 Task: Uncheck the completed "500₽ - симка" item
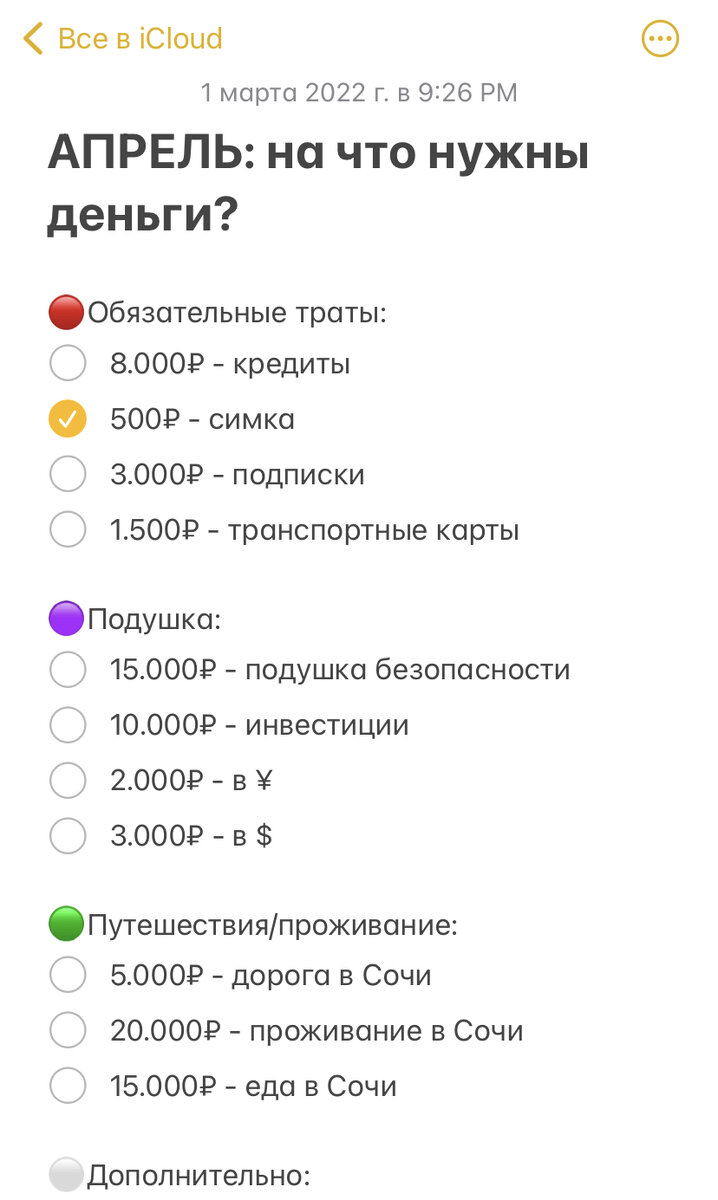coord(67,418)
